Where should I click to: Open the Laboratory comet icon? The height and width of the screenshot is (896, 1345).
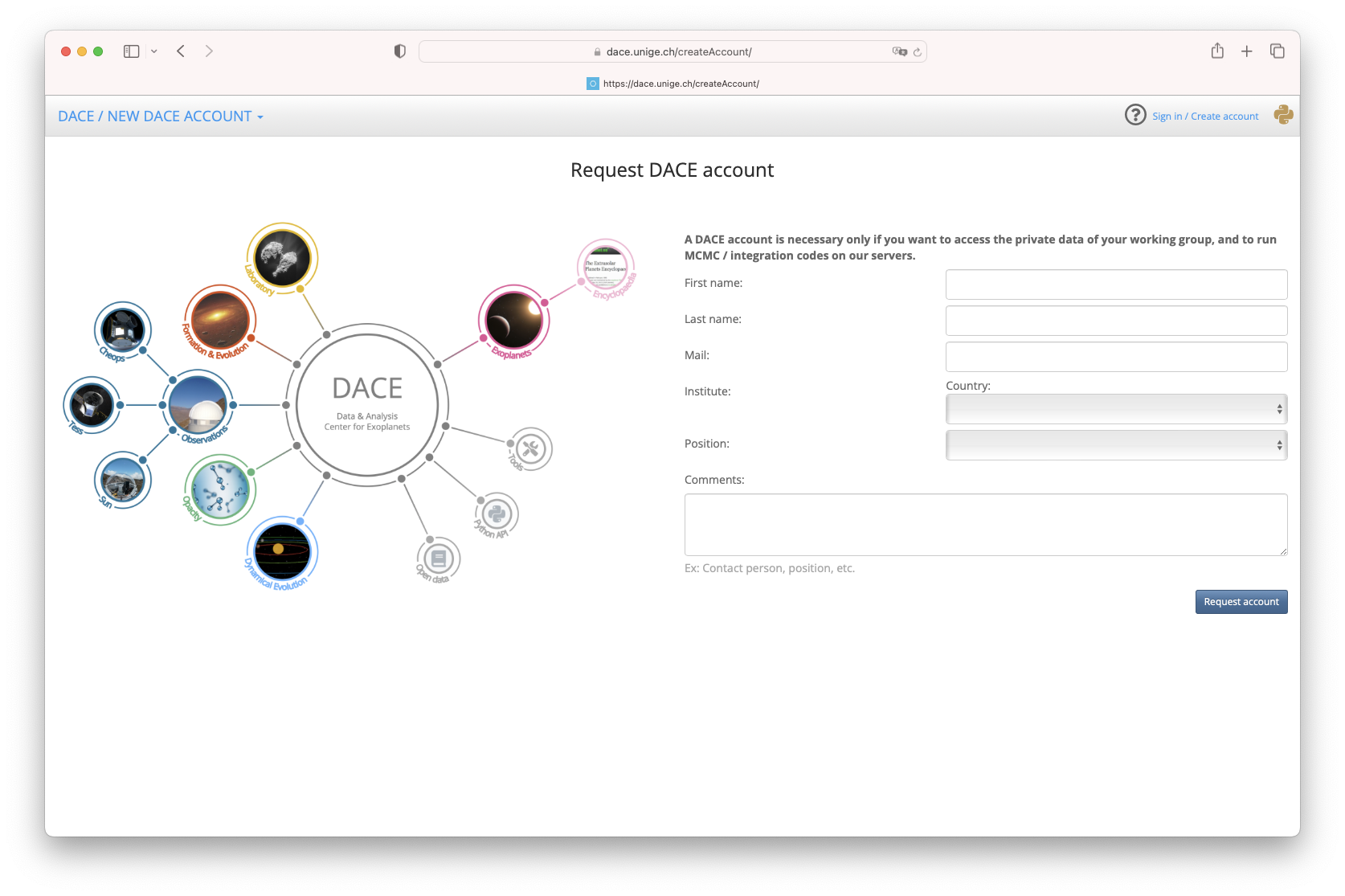(x=281, y=258)
